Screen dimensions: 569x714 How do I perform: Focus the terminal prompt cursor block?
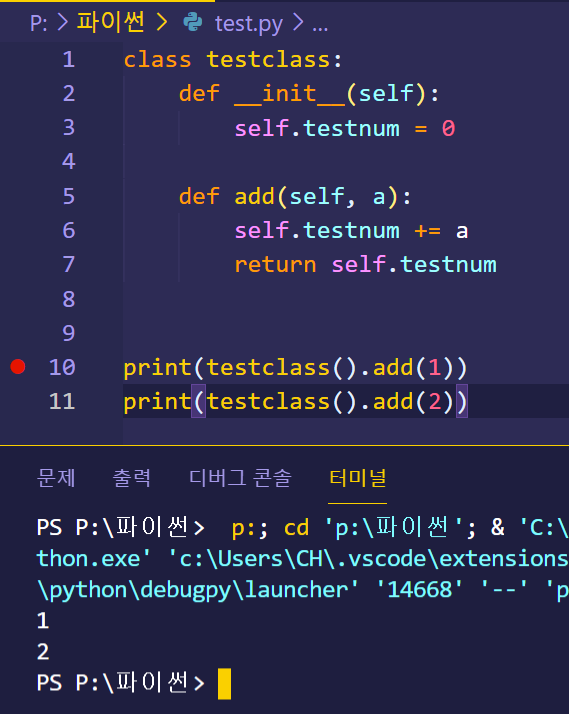tap(224, 683)
